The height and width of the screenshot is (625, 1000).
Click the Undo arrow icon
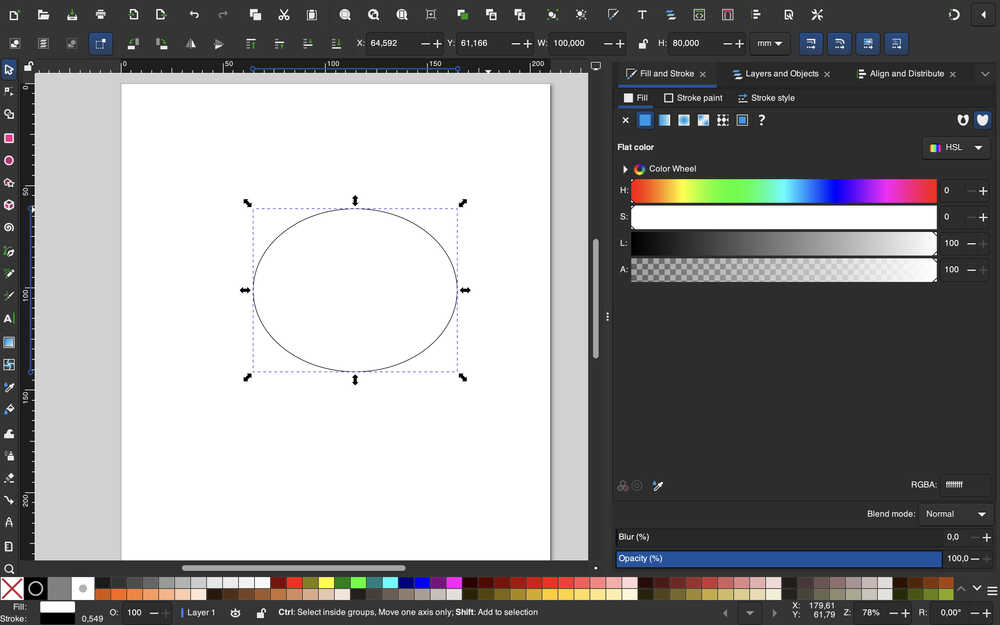[194, 15]
